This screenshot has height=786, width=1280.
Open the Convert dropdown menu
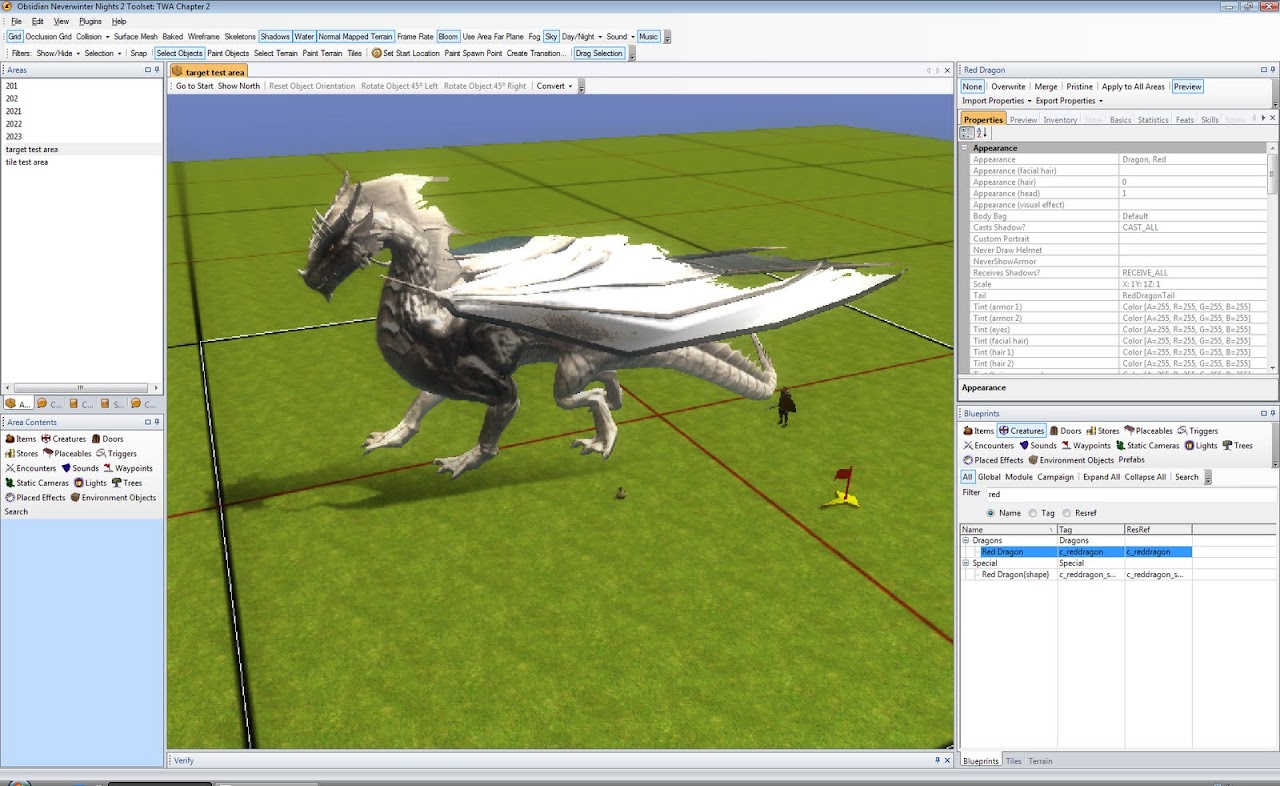tap(554, 86)
